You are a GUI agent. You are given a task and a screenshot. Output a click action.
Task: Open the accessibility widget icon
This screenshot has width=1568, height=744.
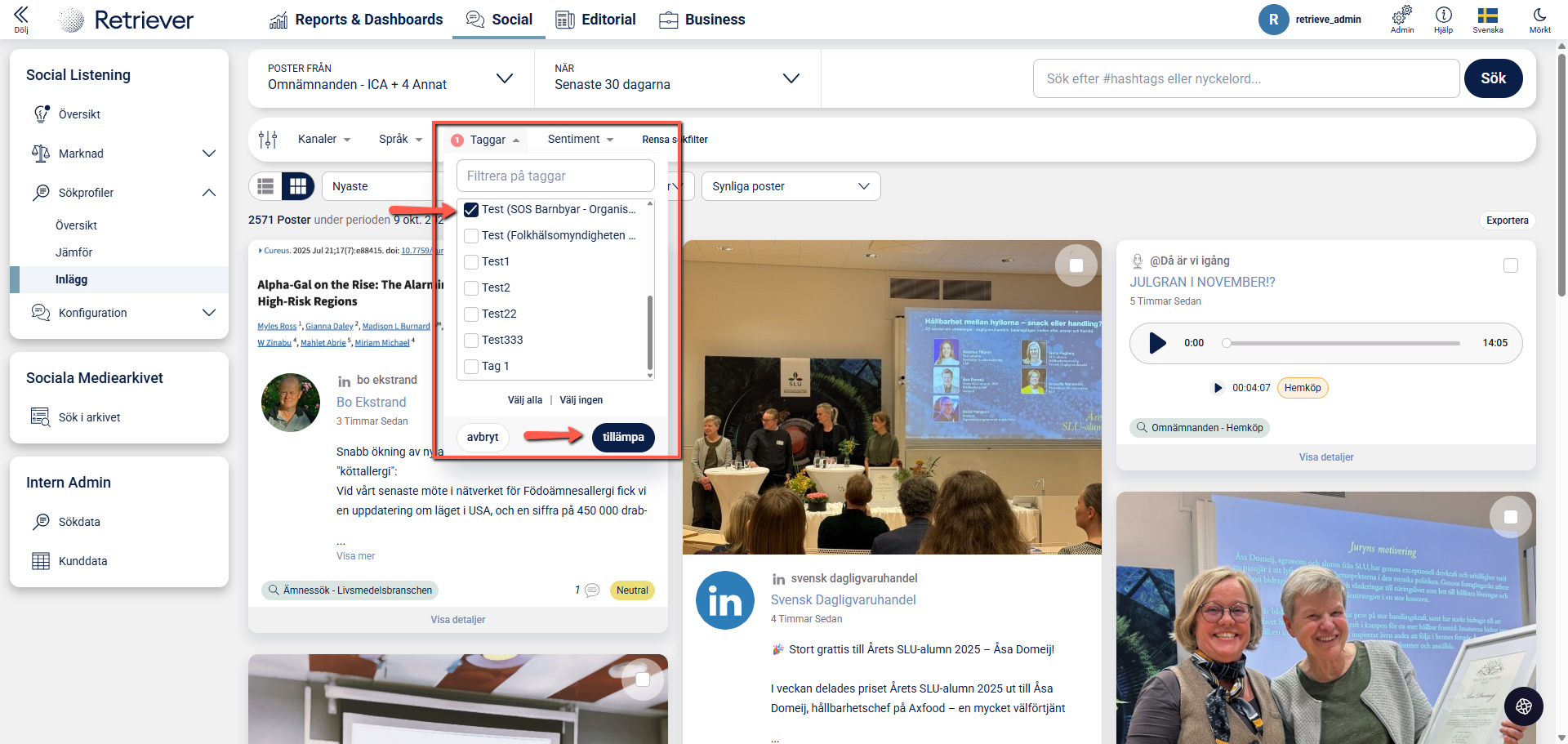click(x=1523, y=706)
